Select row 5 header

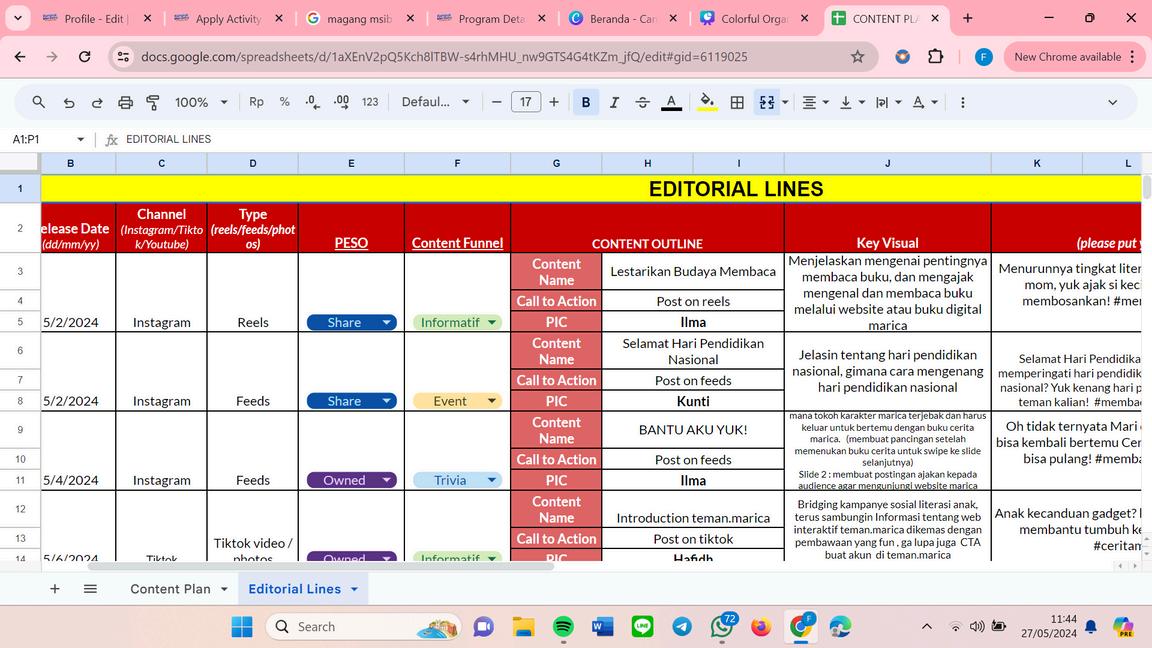pyautogui.click(x=20, y=322)
